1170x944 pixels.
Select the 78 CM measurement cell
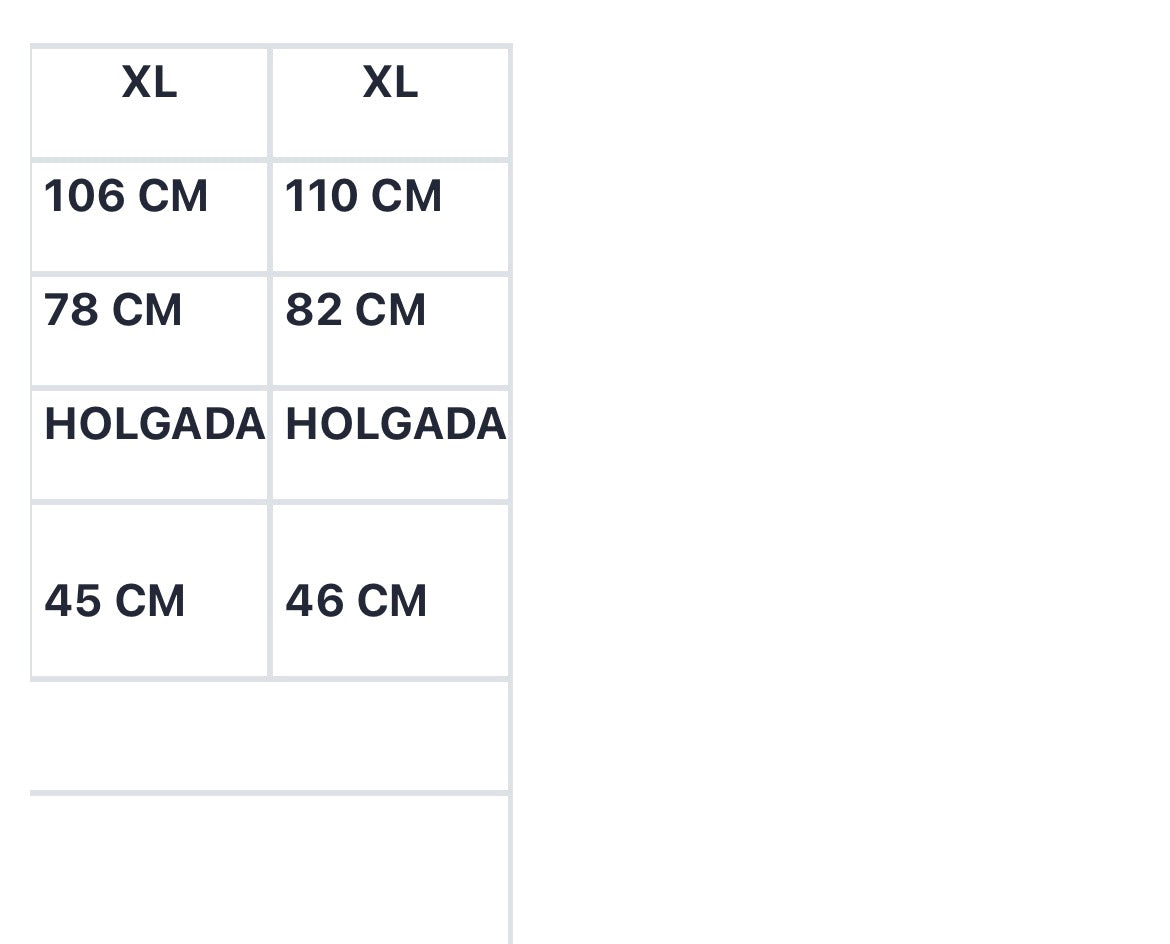point(149,331)
